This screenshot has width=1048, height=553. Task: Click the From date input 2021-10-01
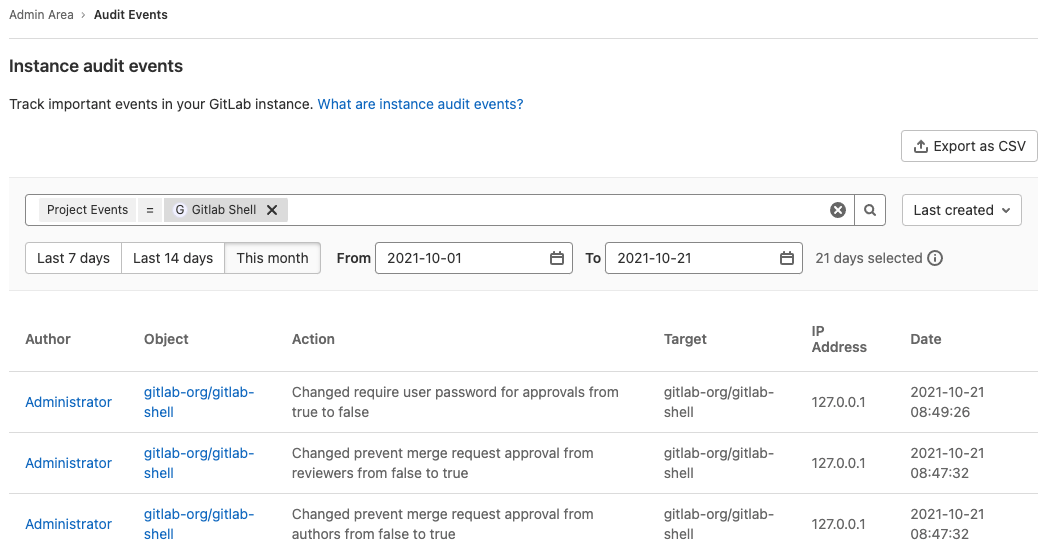460,258
